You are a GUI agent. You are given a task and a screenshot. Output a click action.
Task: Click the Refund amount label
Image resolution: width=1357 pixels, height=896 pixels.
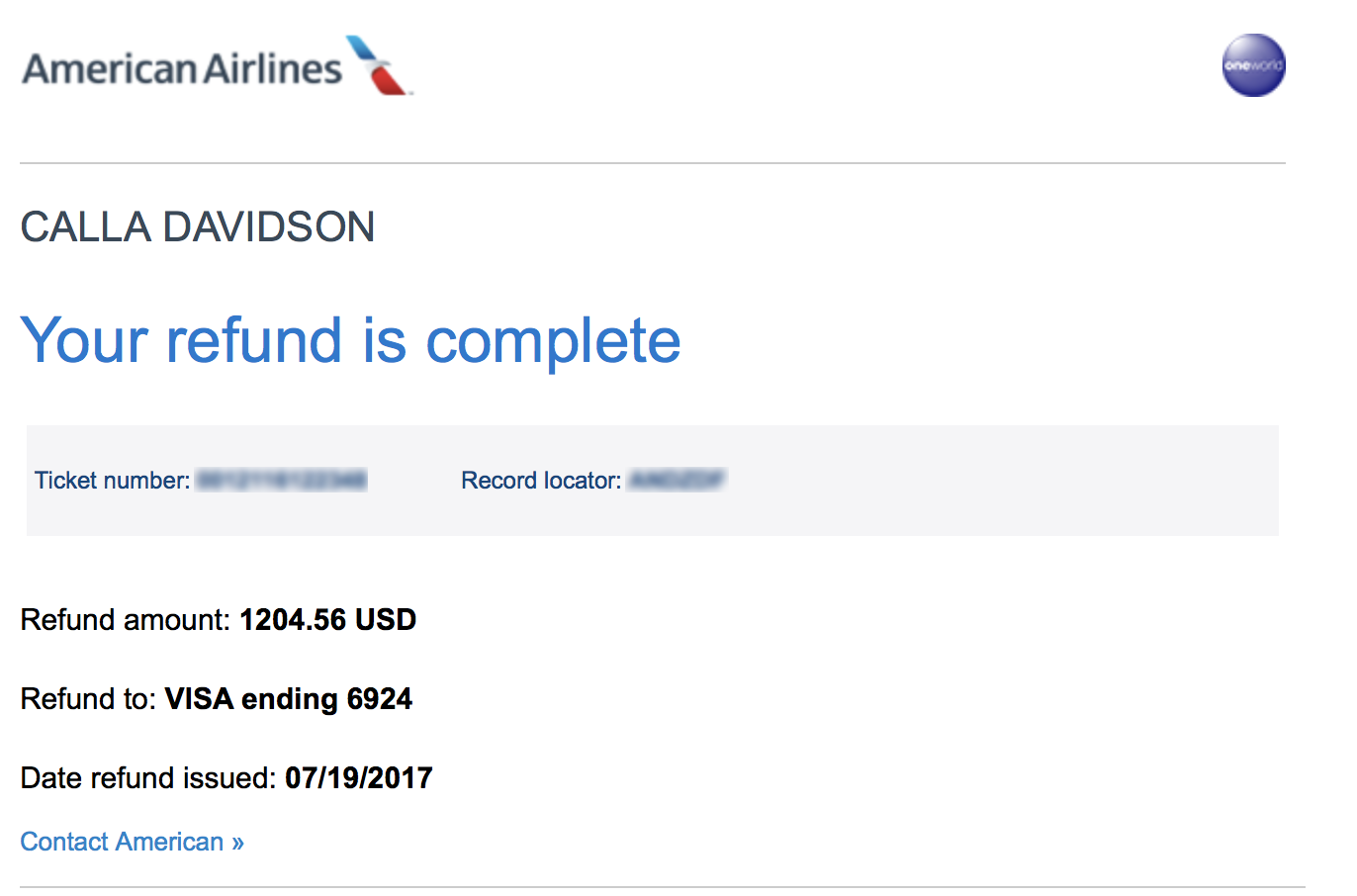pos(126,620)
